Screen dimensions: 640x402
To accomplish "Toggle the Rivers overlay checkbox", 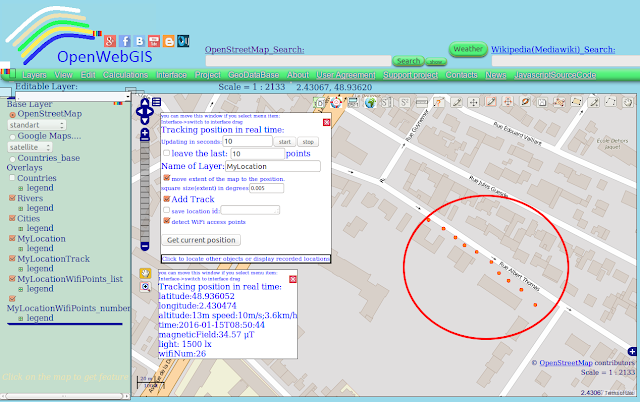I will (x=12, y=198).
